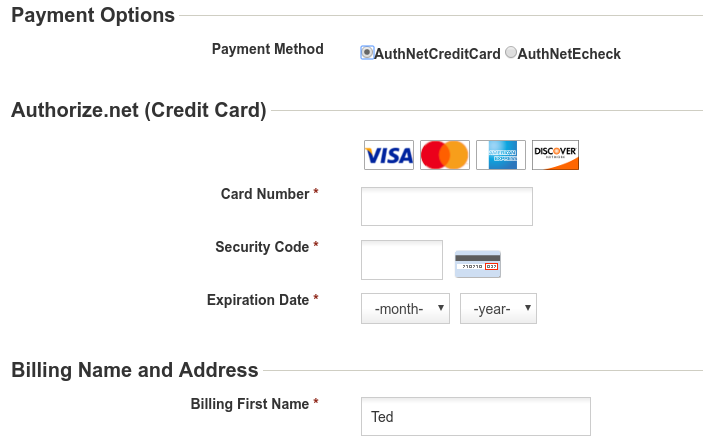Focus the Security Code field
Screen dimensions: 703x445
click(402, 260)
